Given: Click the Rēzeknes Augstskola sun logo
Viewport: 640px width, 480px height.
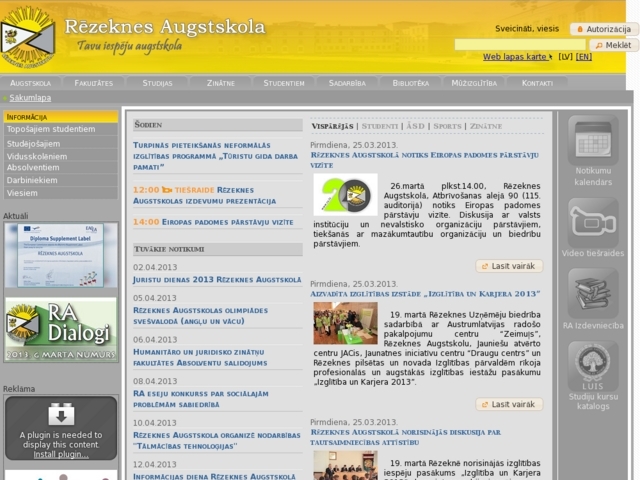Looking at the screenshot, I should [28, 38].
